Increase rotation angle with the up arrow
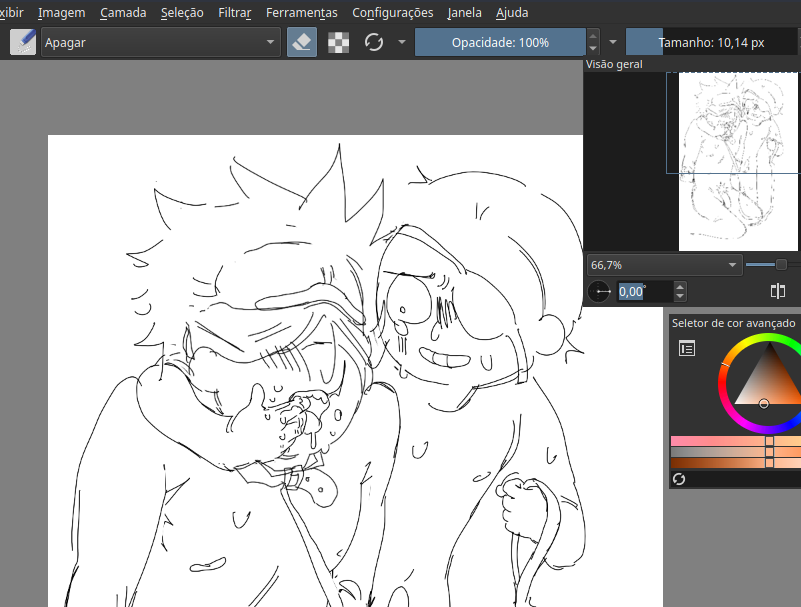This screenshot has width=801, height=607. tap(680, 287)
